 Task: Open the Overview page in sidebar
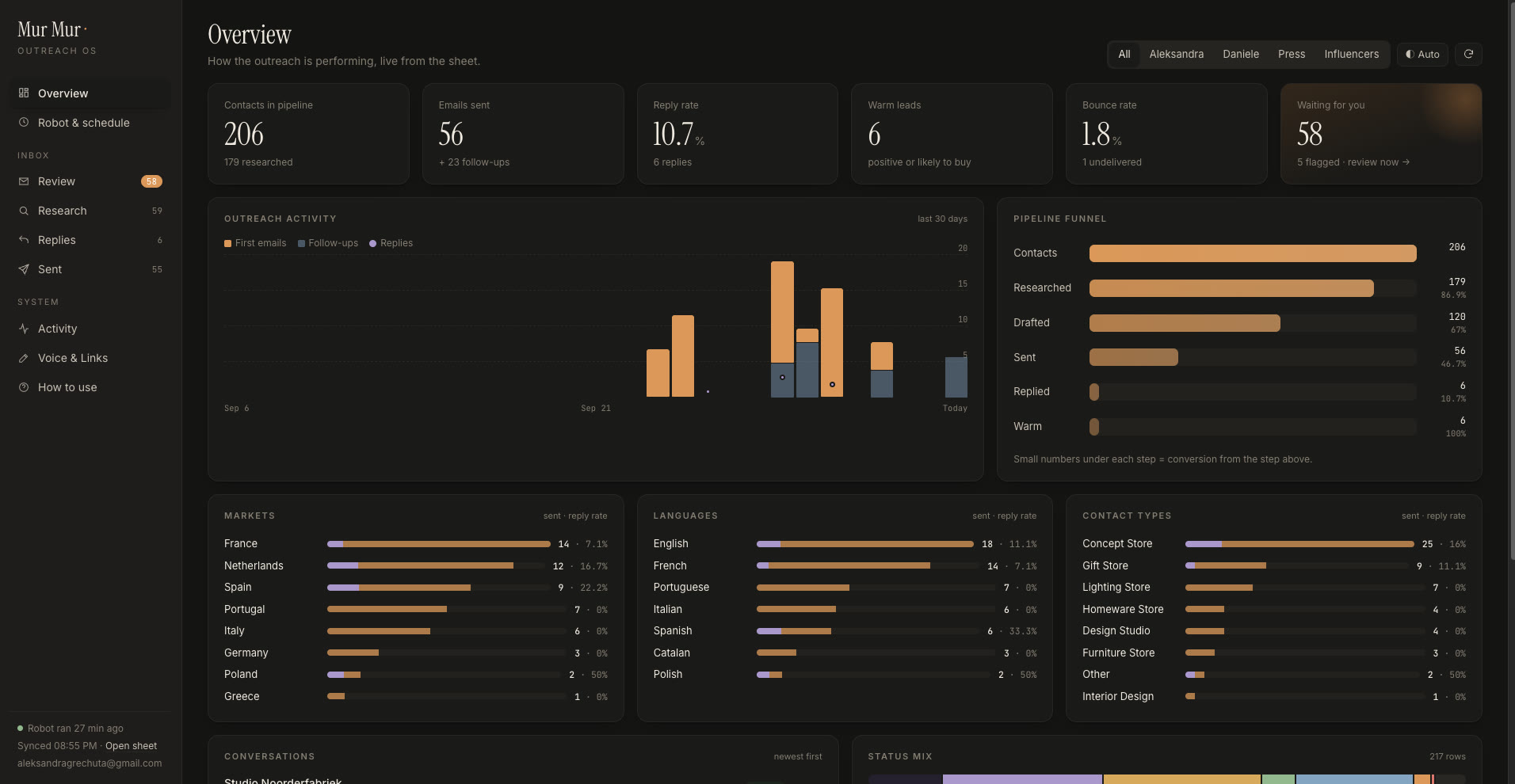click(x=90, y=93)
